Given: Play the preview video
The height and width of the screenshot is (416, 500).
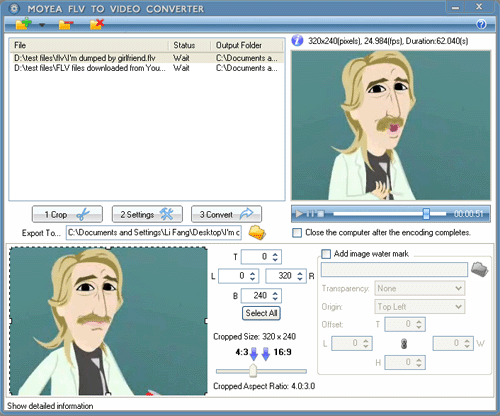Looking at the screenshot, I should click(x=299, y=214).
